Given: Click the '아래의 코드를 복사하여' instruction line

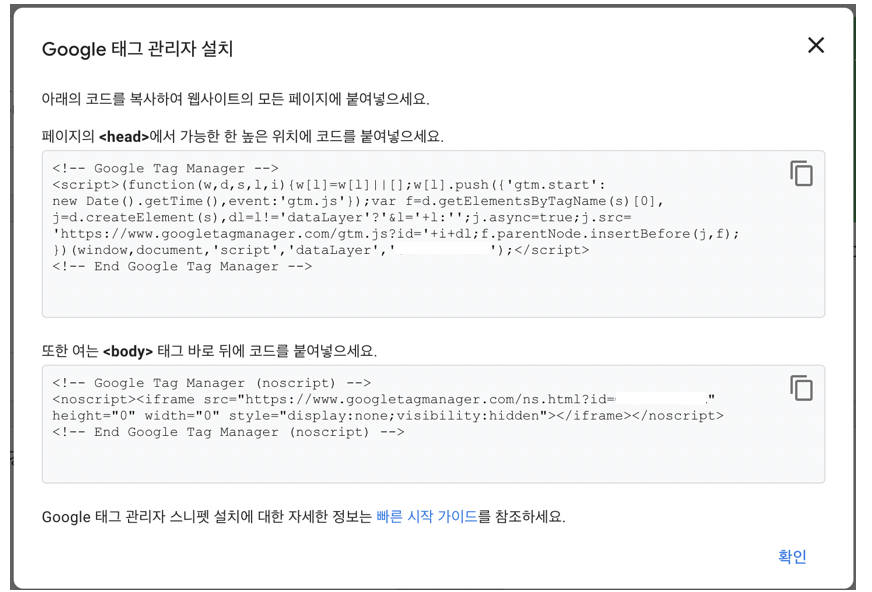Looking at the screenshot, I should click(x=235, y=99).
